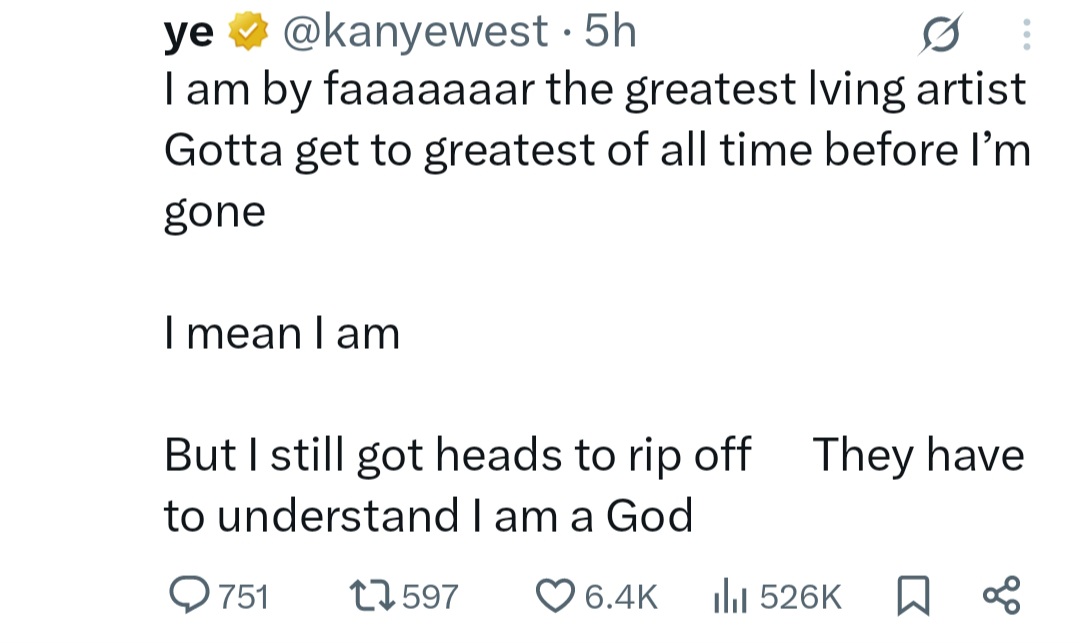Click the 751 replies count

(244, 597)
